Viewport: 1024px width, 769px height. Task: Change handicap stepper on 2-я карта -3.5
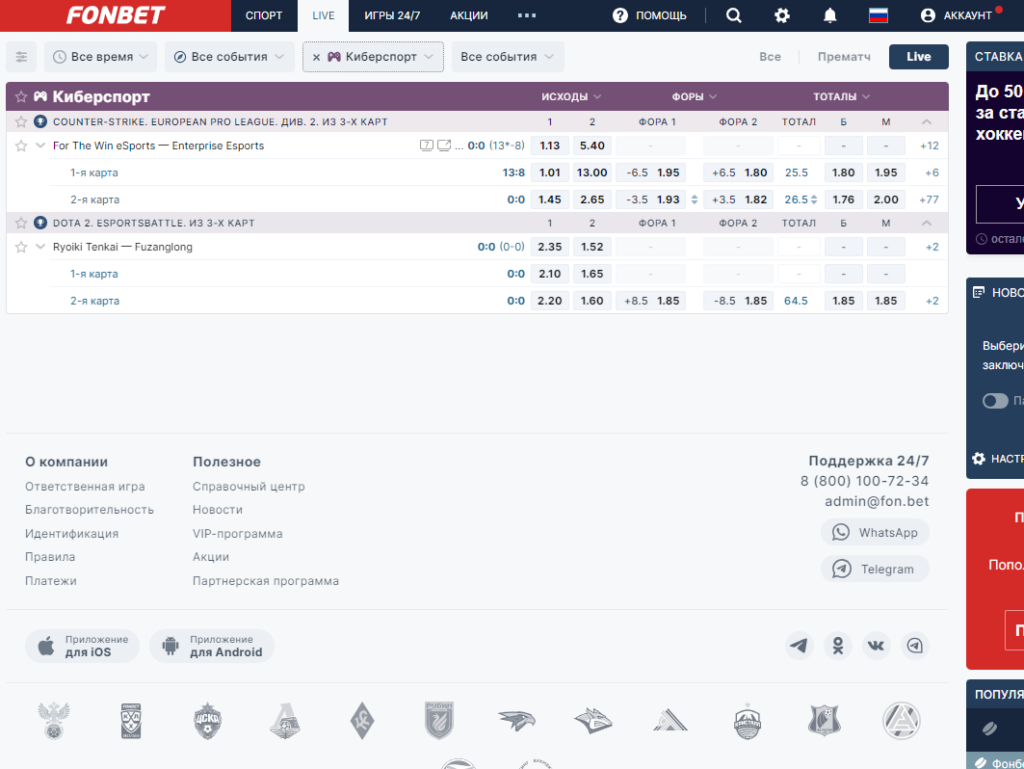[694, 200]
